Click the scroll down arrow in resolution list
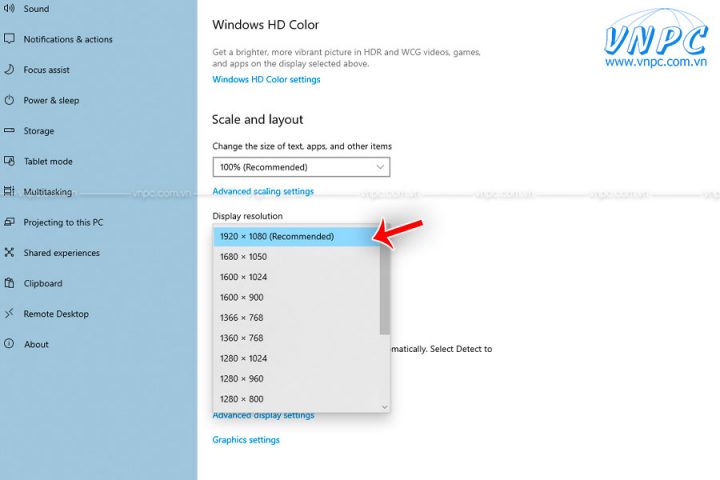The image size is (720, 480). (385, 407)
